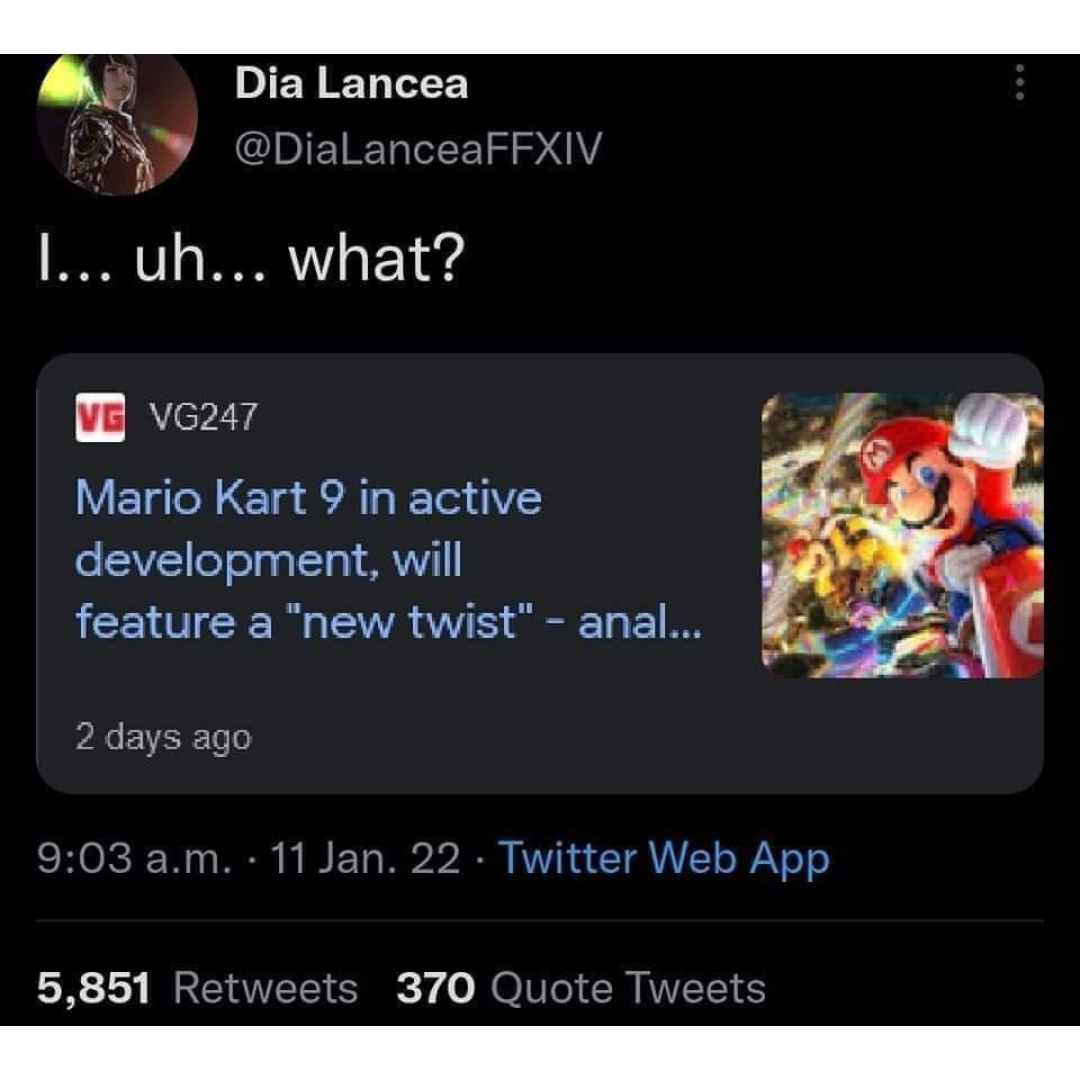Open the three-dot more options menu

coord(1019,82)
